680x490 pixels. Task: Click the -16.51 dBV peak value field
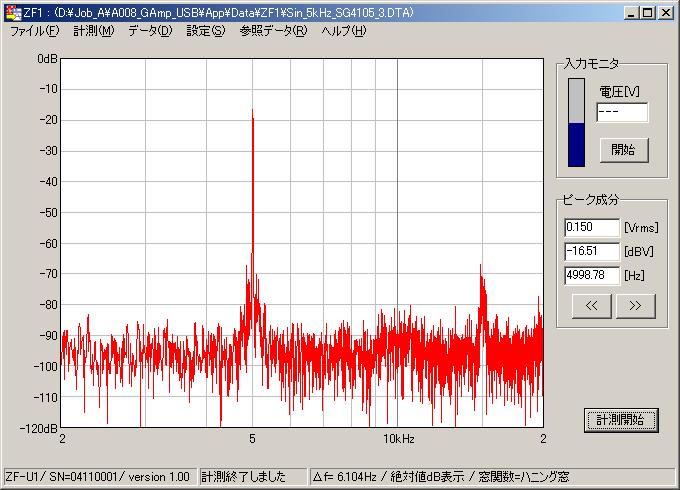[592, 251]
